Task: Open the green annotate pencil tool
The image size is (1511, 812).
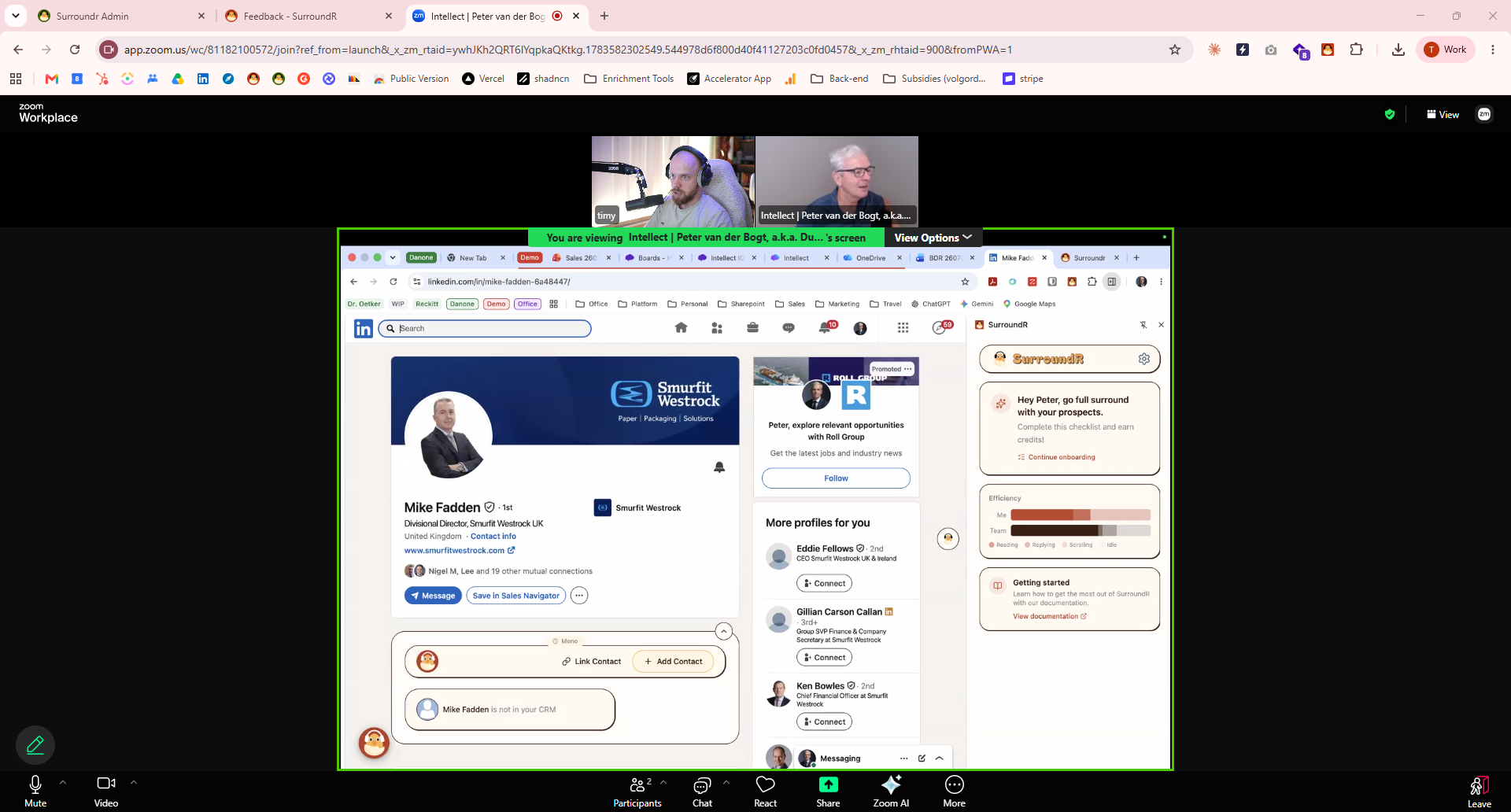Action: 35,744
